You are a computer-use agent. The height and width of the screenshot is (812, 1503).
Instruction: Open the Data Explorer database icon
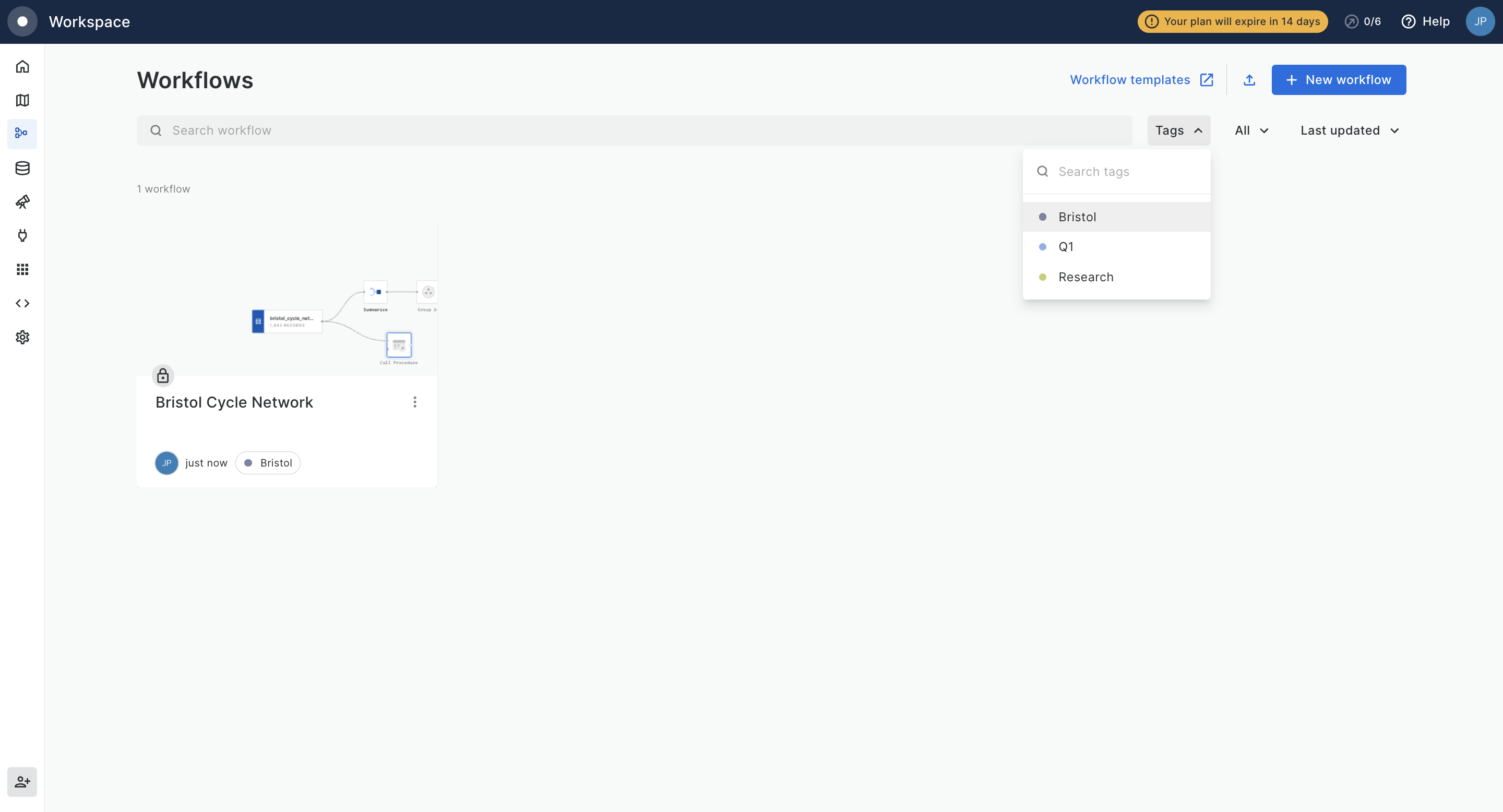[x=22, y=168]
